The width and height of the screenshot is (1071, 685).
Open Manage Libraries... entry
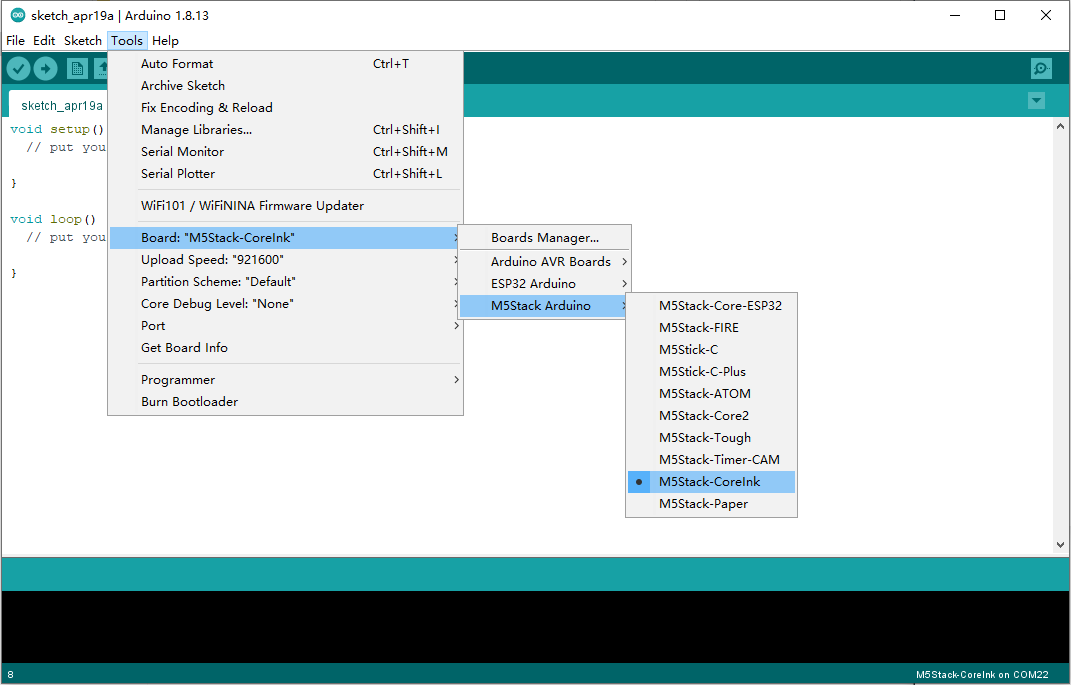coord(286,130)
